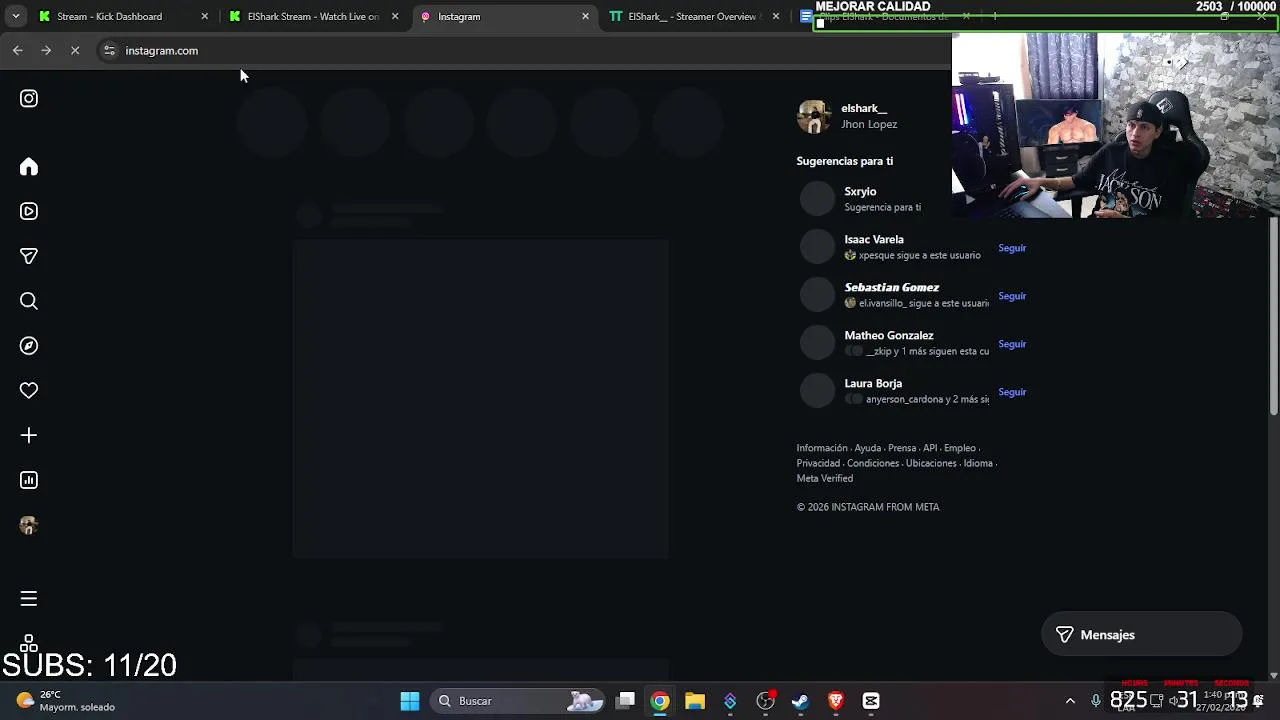The height and width of the screenshot is (720, 1280).
Task: Close the ElShark Stream tab
Action: click(395, 16)
